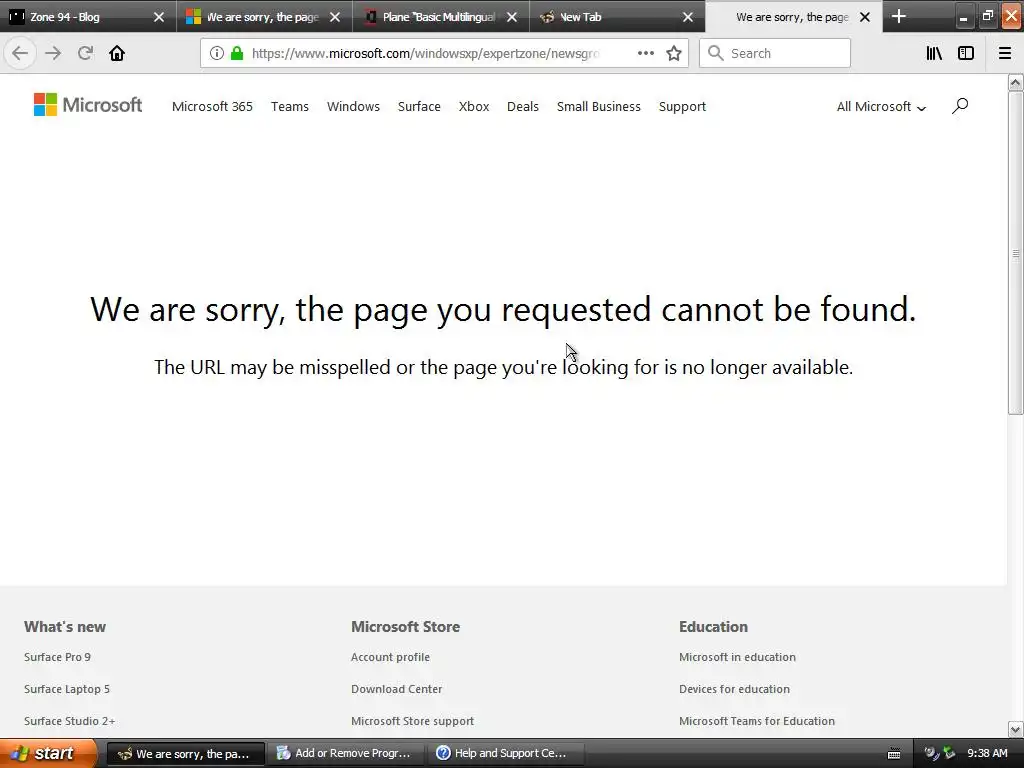This screenshot has height=768, width=1024.
Task: Click the forward navigation arrow
Action: click(53, 53)
